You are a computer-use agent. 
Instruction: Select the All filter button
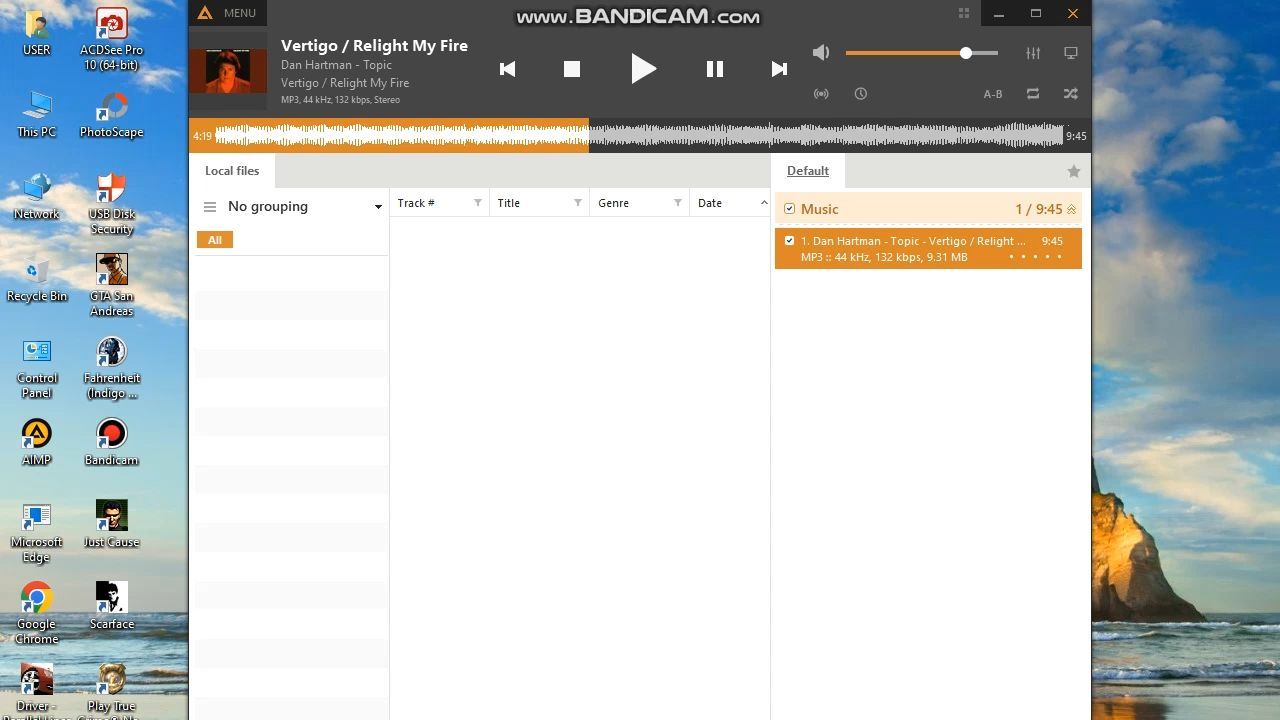215,240
